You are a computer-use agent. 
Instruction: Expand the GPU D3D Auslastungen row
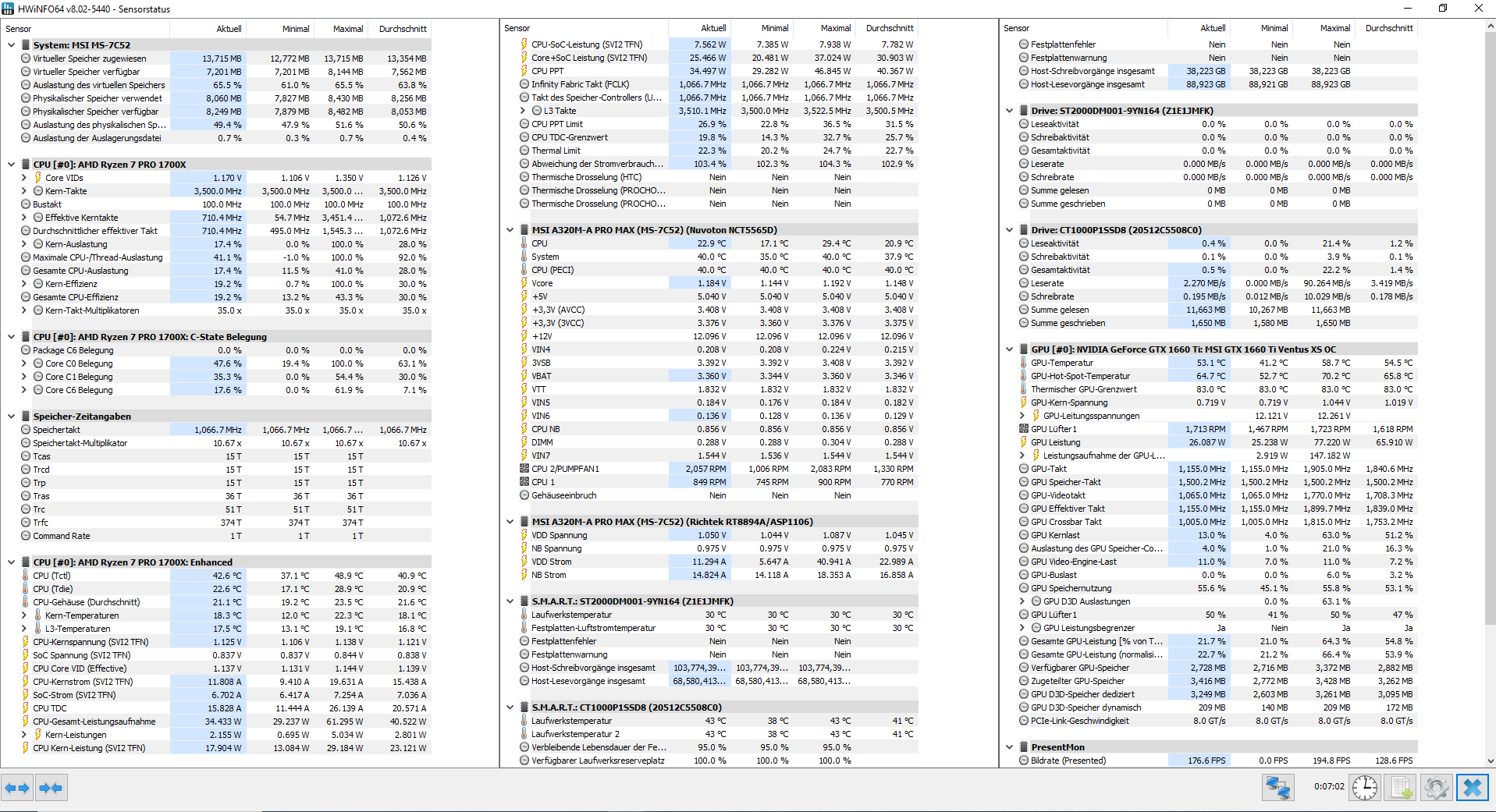click(1022, 601)
